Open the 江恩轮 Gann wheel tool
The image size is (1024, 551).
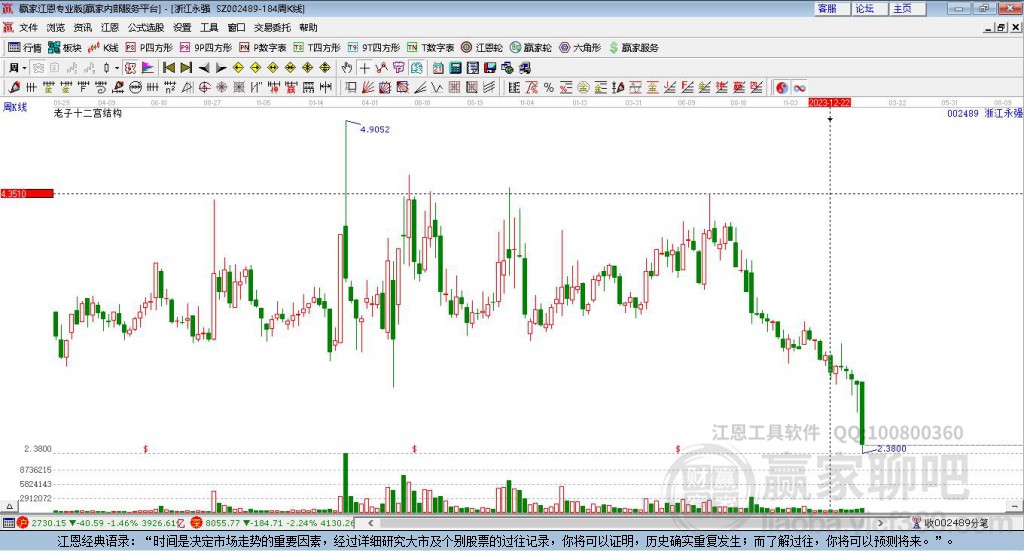click(482, 47)
